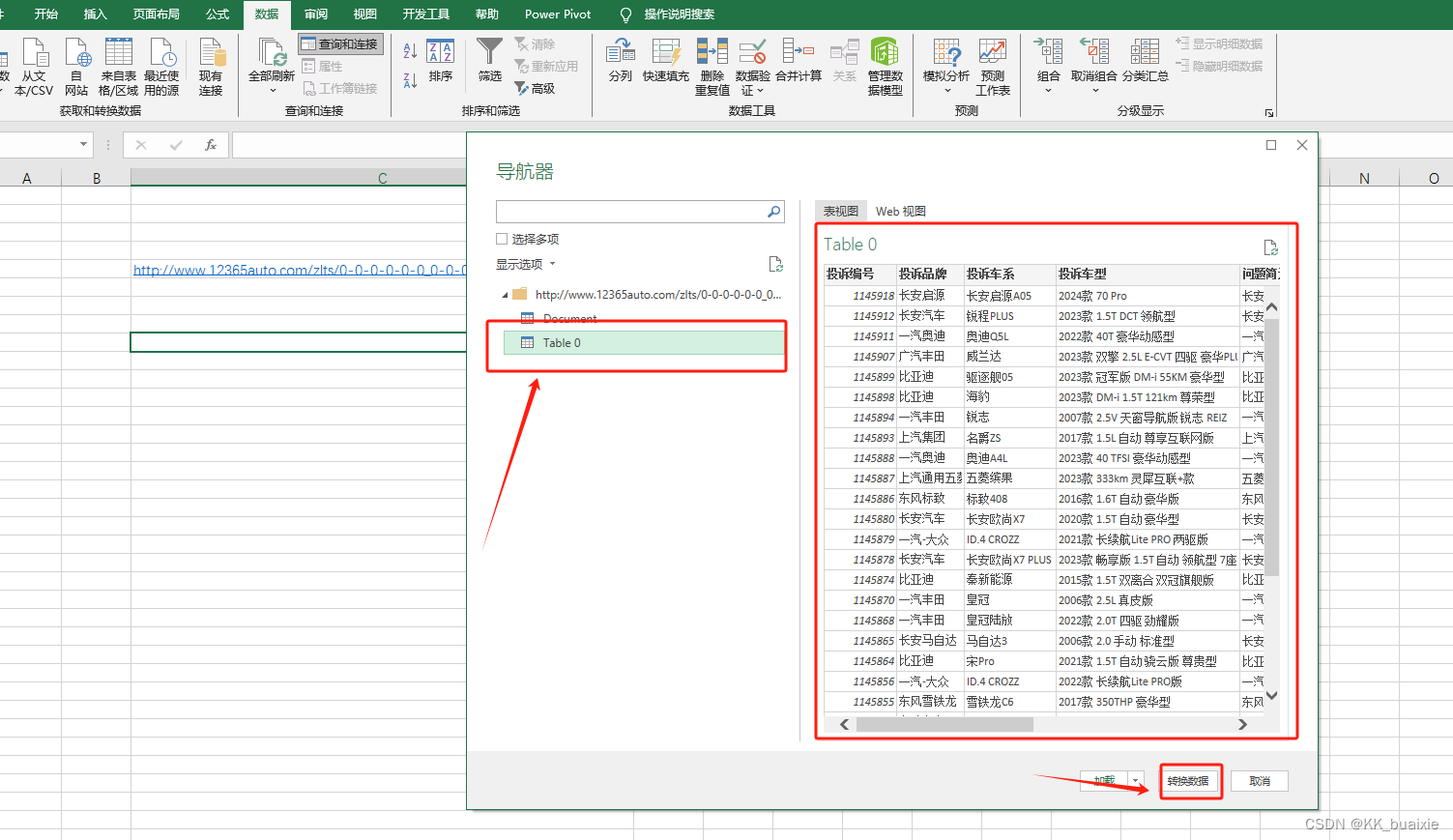The width and height of the screenshot is (1453, 840).
Task: Click Consolidate (合并计算) icon
Action: tap(799, 52)
